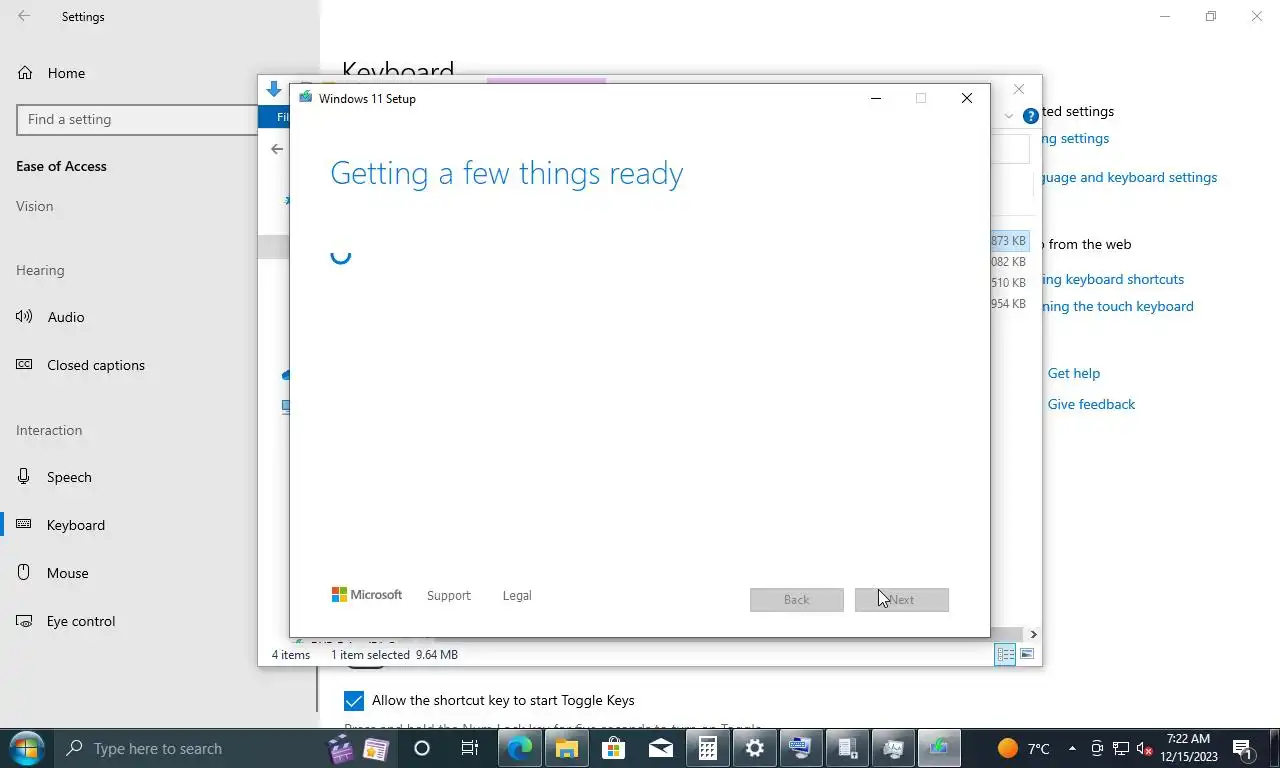Click the muted volume tray icon
Viewport: 1280px width, 768px height.
click(x=1145, y=749)
